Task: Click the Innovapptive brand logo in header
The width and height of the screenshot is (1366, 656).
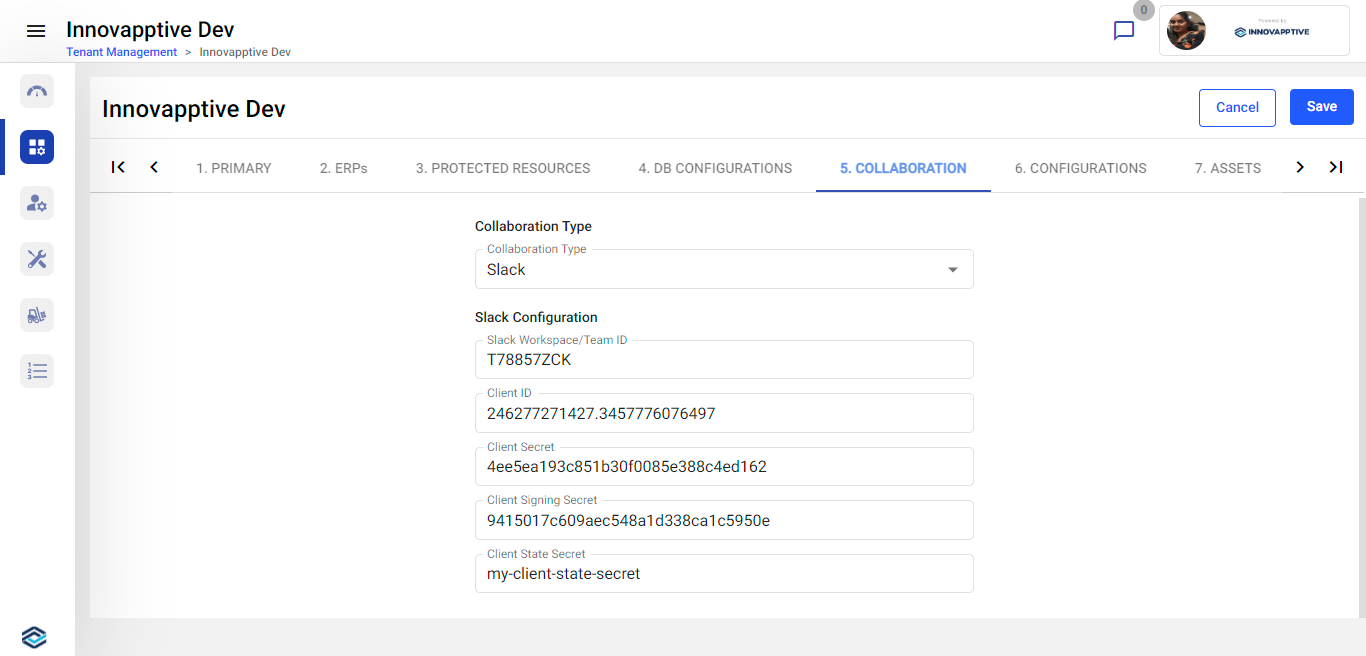Action: tap(1272, 30)
